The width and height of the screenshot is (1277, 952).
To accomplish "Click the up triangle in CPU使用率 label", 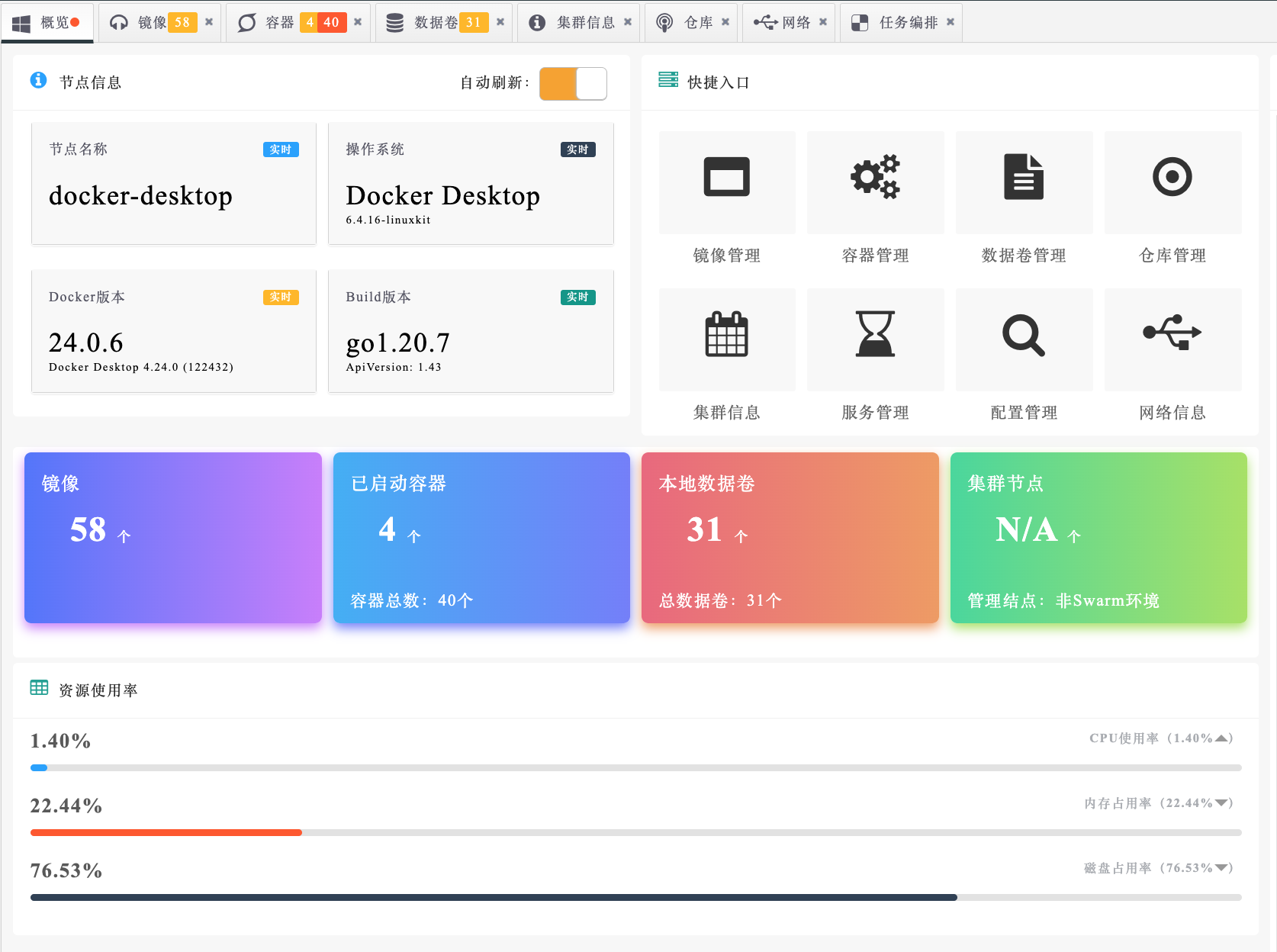I will click(1221, 738).
